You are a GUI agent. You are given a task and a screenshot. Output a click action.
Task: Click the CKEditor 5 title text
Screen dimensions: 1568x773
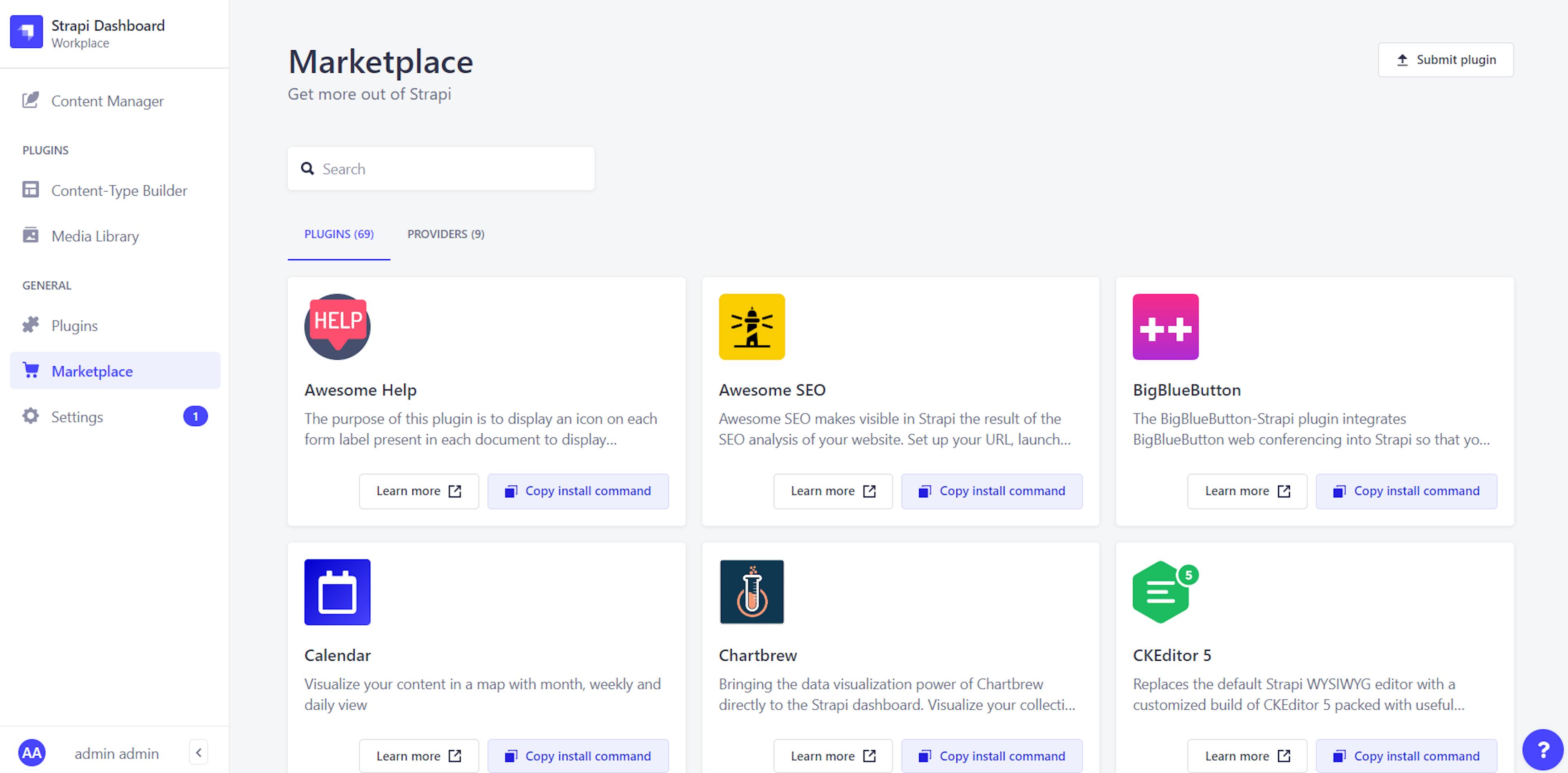click(x=1172, y=655)
